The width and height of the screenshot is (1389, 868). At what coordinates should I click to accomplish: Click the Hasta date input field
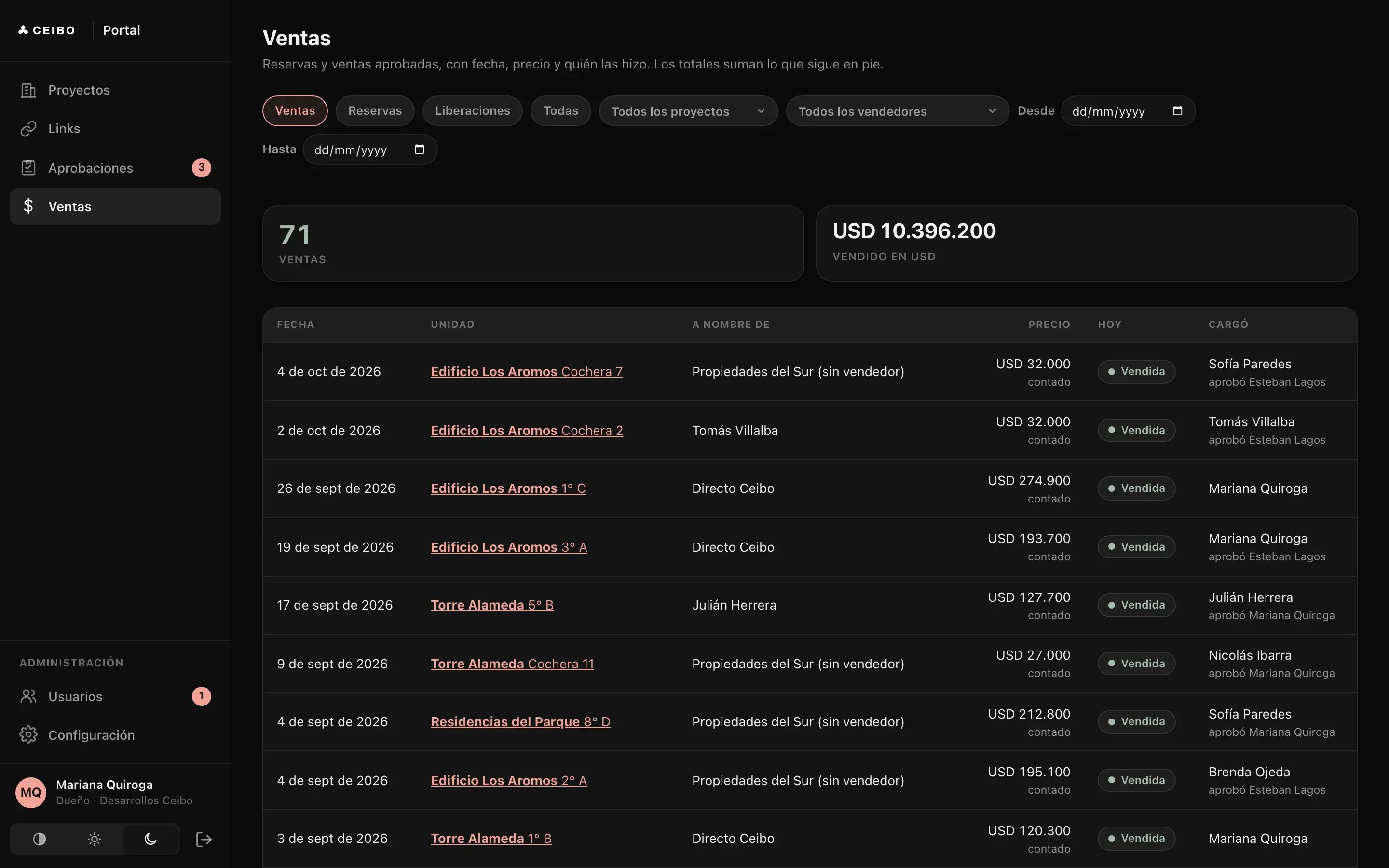click(x=369, y=149)
